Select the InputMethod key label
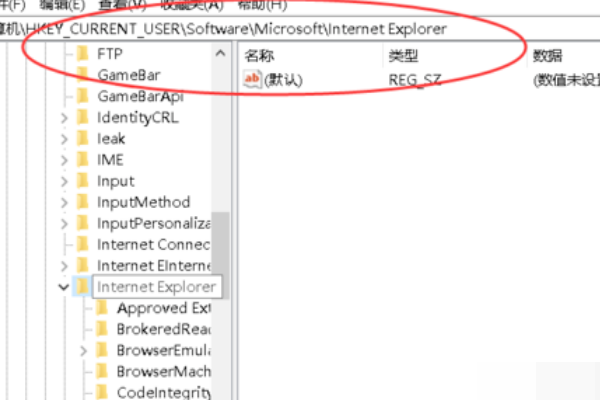The image size is (600, 400). (143, 202)
